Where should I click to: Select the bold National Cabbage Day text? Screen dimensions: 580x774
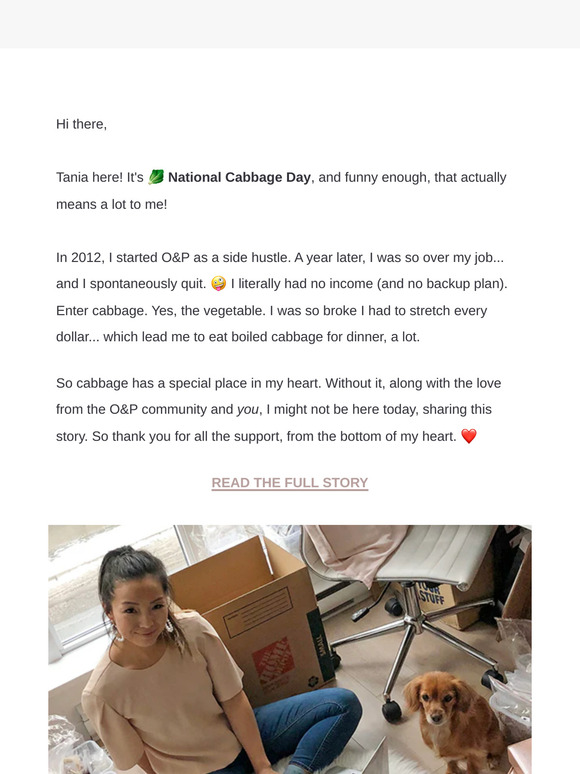239,177
